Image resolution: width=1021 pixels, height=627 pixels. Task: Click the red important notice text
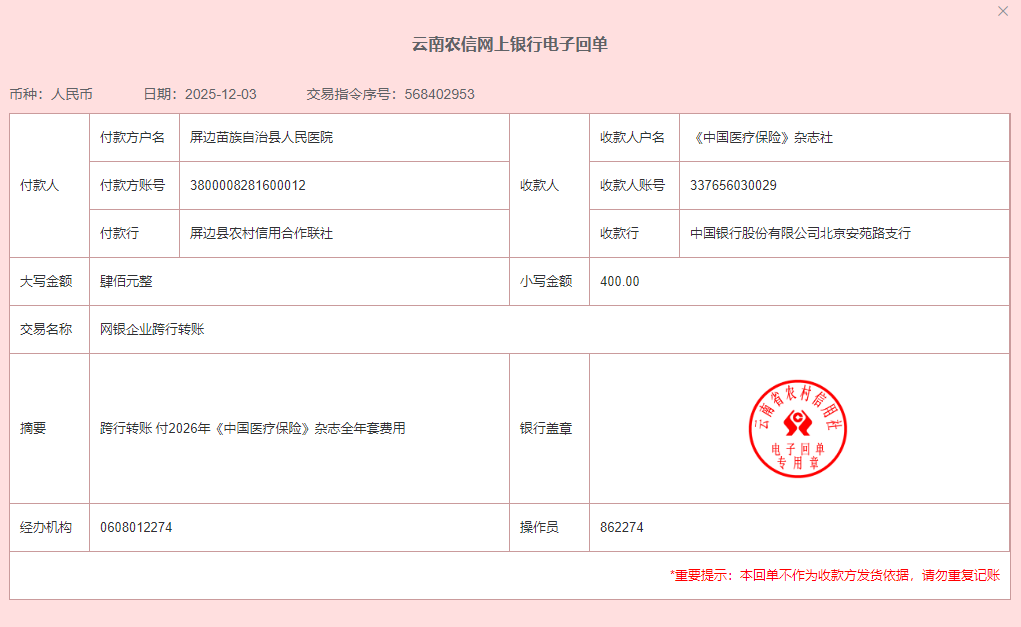tap(834, 575)
